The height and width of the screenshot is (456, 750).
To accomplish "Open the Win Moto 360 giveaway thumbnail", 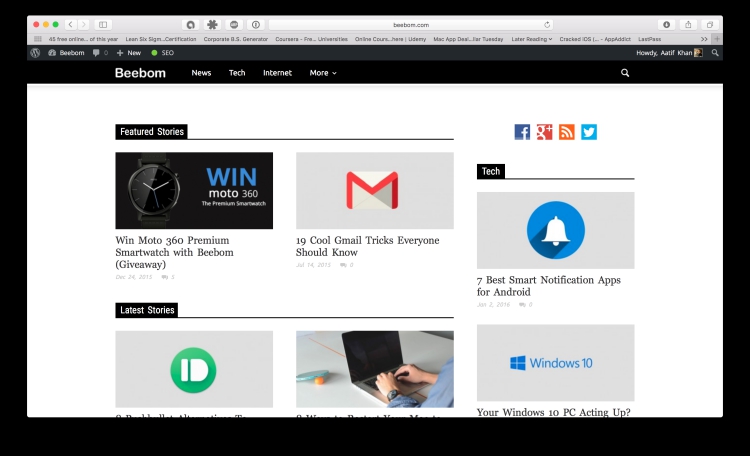I will click(194, 190).
